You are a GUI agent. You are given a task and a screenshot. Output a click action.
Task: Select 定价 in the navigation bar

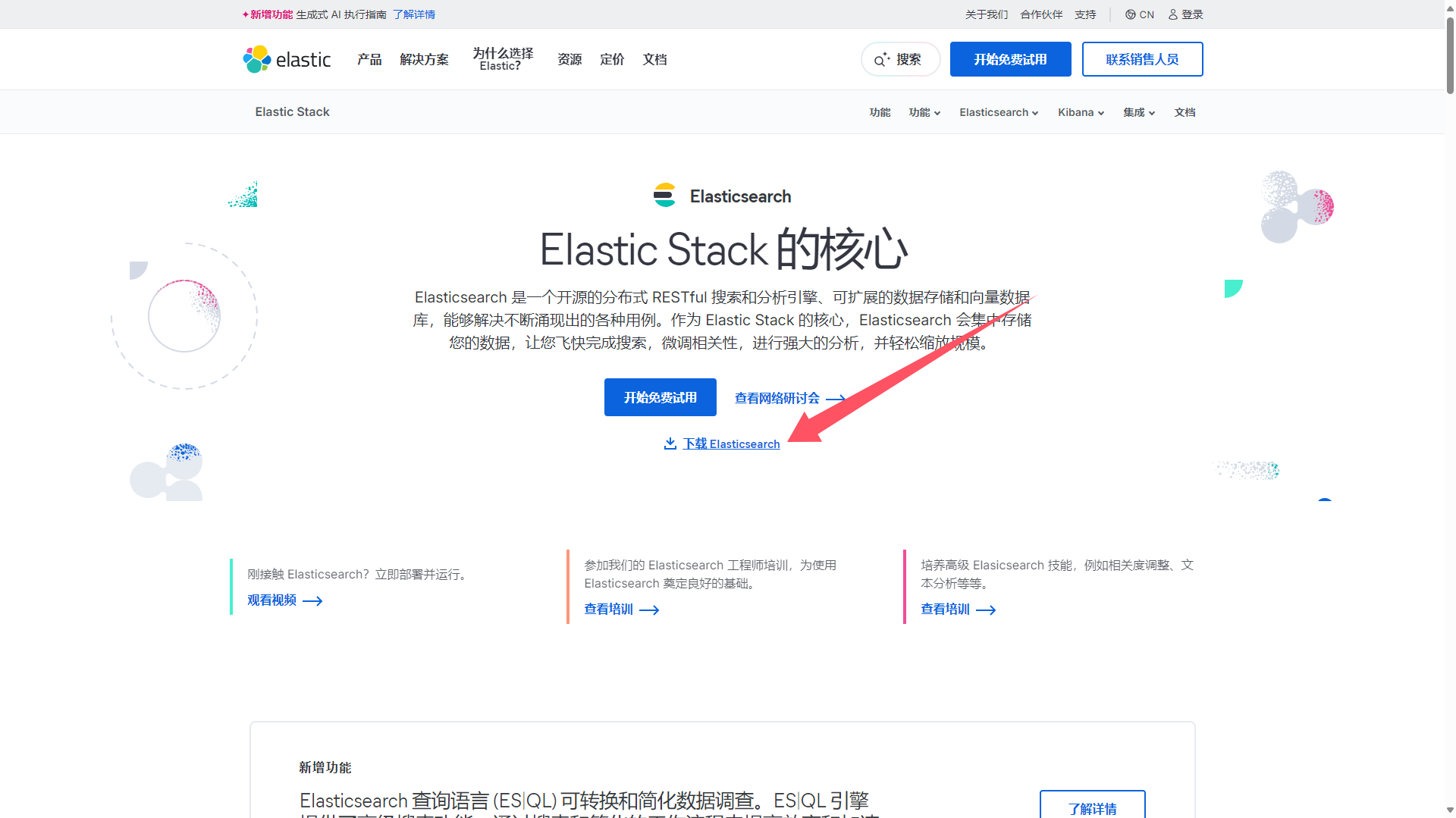pos(611,59)
